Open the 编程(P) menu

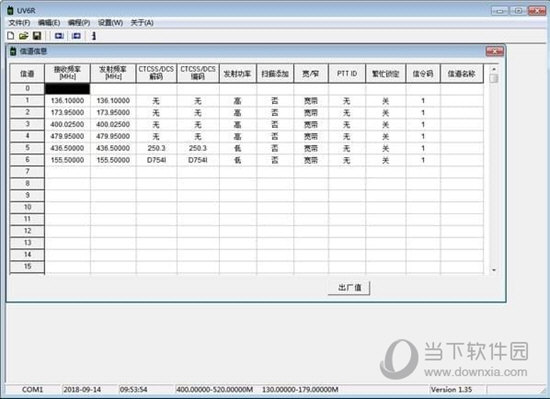click(79, 23)
